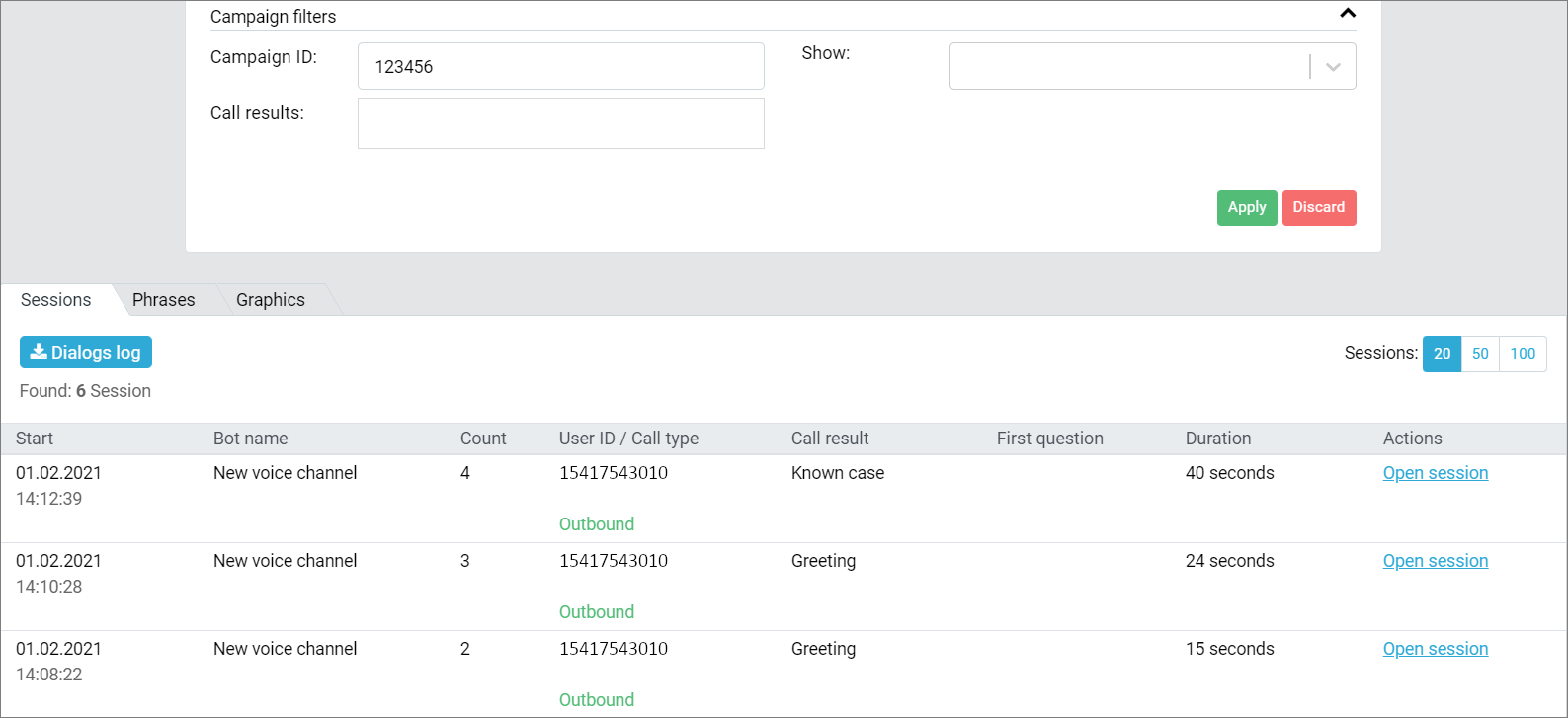This screenshot has height=718, width=1568.
Task: Click the Actions column header
Action: (x=1413, y=439)
